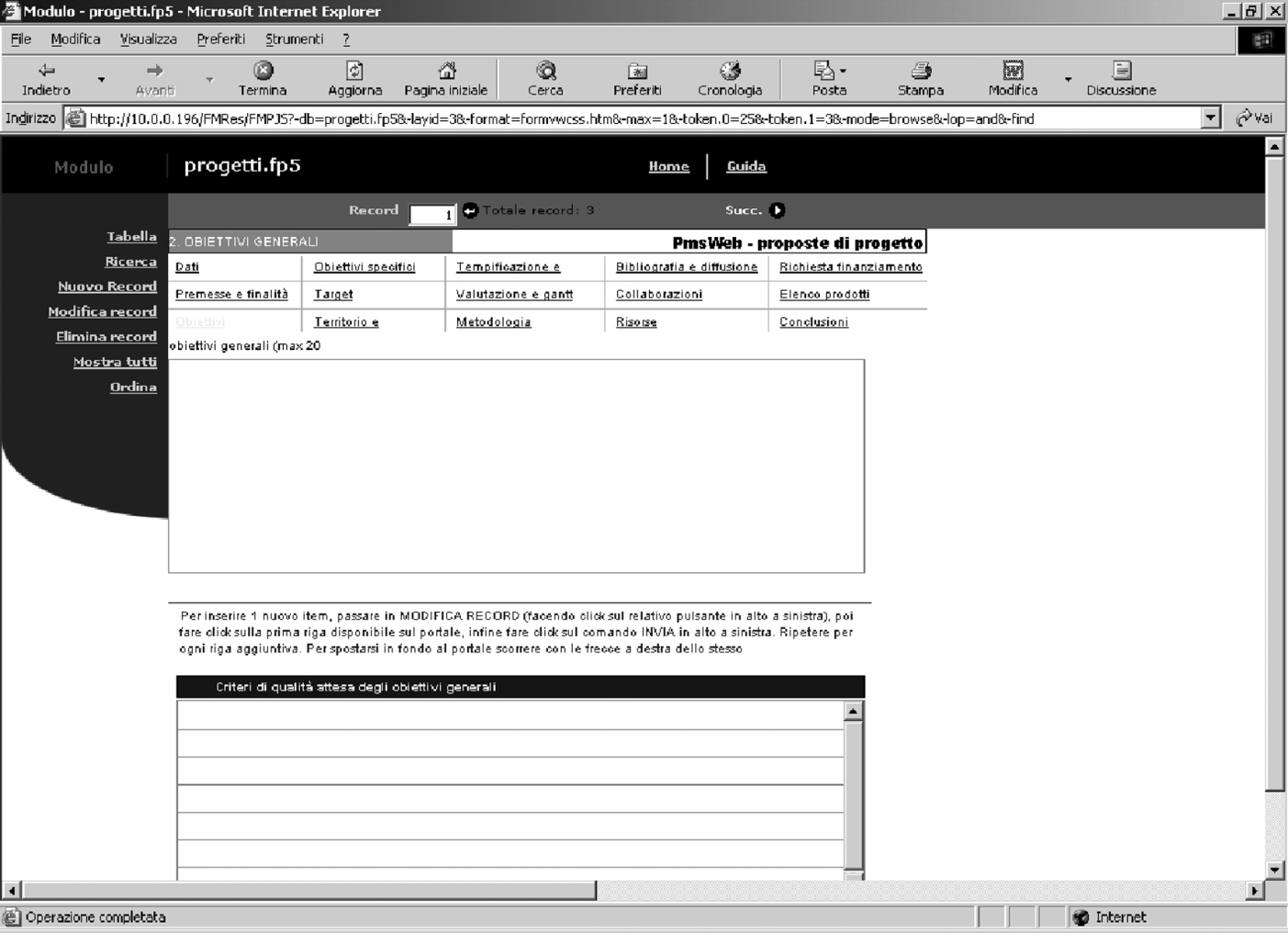This screenshot has height=933, width=1288.
Task: Click the Vai go button
Action: [1254, 118]
